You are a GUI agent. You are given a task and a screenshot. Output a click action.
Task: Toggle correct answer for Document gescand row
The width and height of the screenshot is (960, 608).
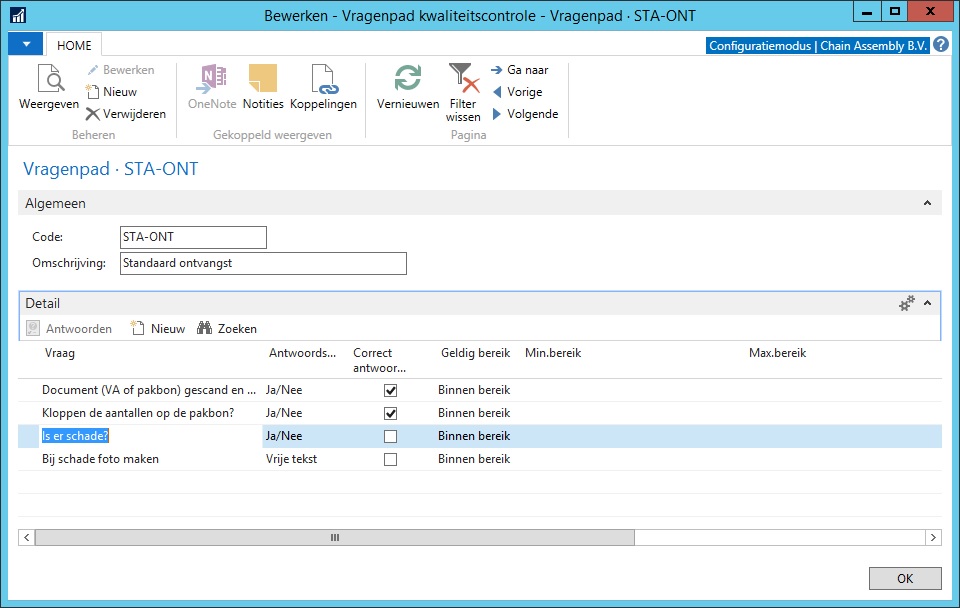(x=390, y=390)
